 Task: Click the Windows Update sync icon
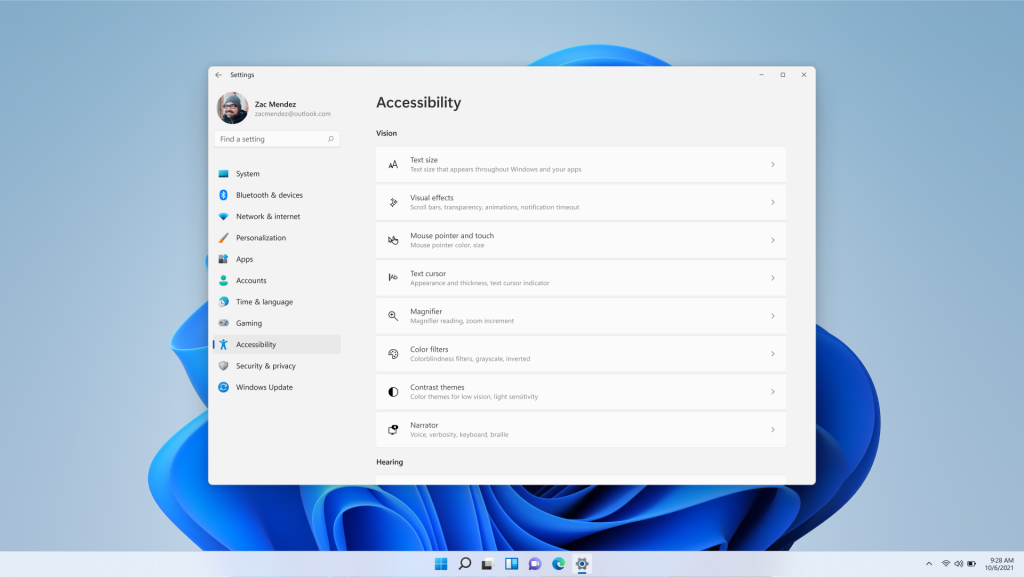pyautogui.click(x=223, y=387)
